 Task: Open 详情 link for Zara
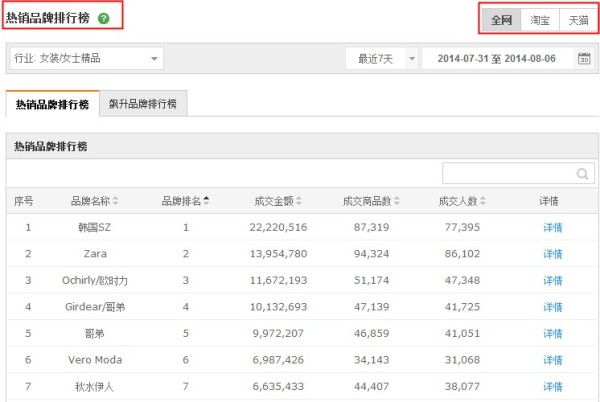553,254
